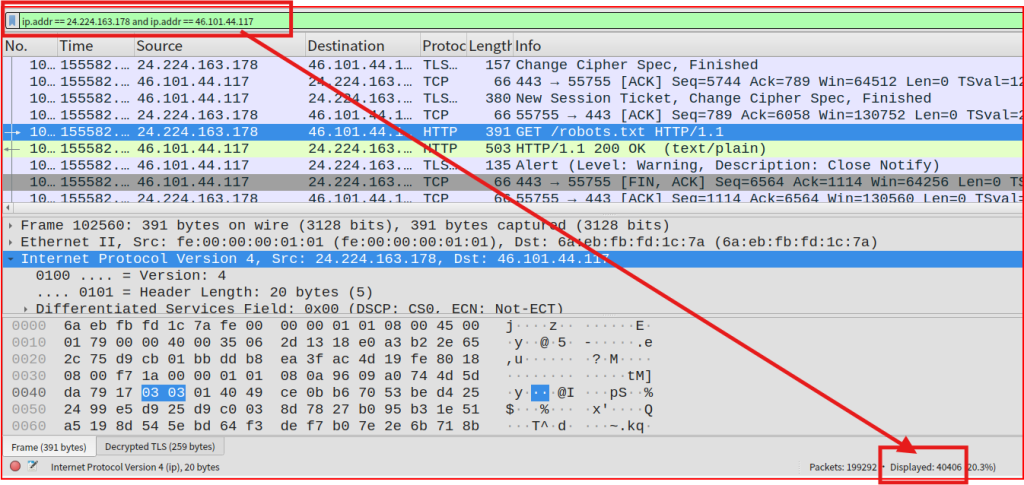Image resolution: width=1024 pixels, height=485 pixels.
Task: Open expert information red circle icon
Action: (15, 466)
